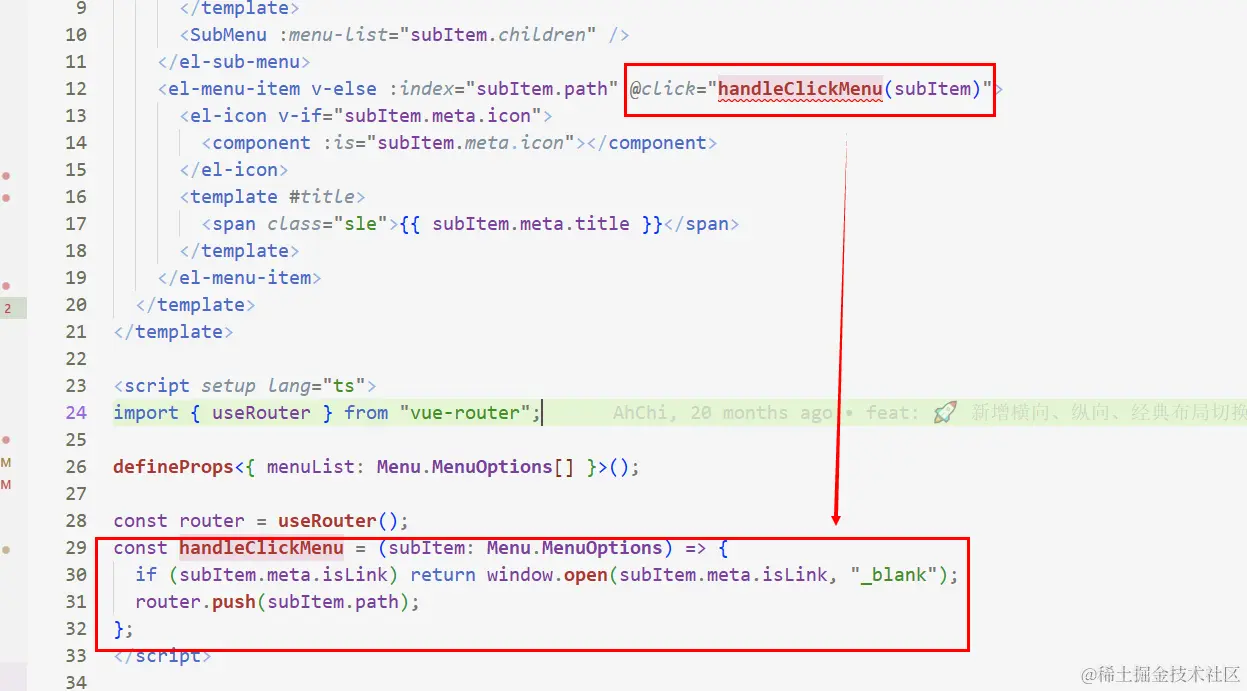
Task: Click the return keyword on line 30
Action: tap(443, 575)
